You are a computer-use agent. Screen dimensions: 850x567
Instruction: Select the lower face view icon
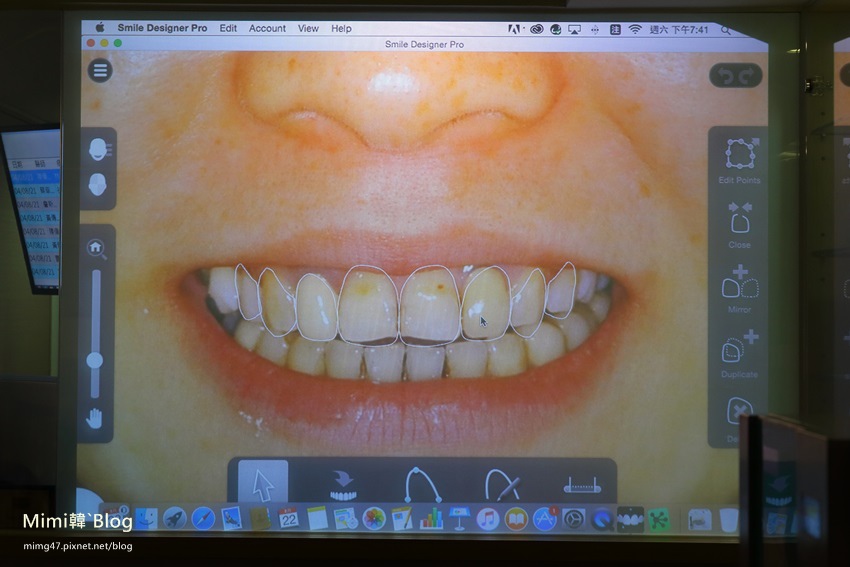pos(98,185)
